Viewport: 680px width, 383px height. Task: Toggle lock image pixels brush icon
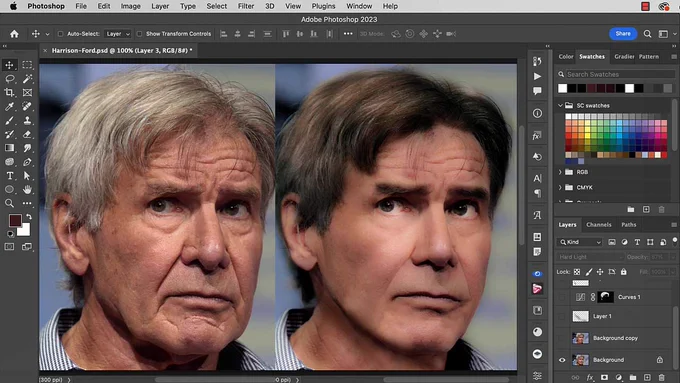pyautogui.click(x=588, y=272)
